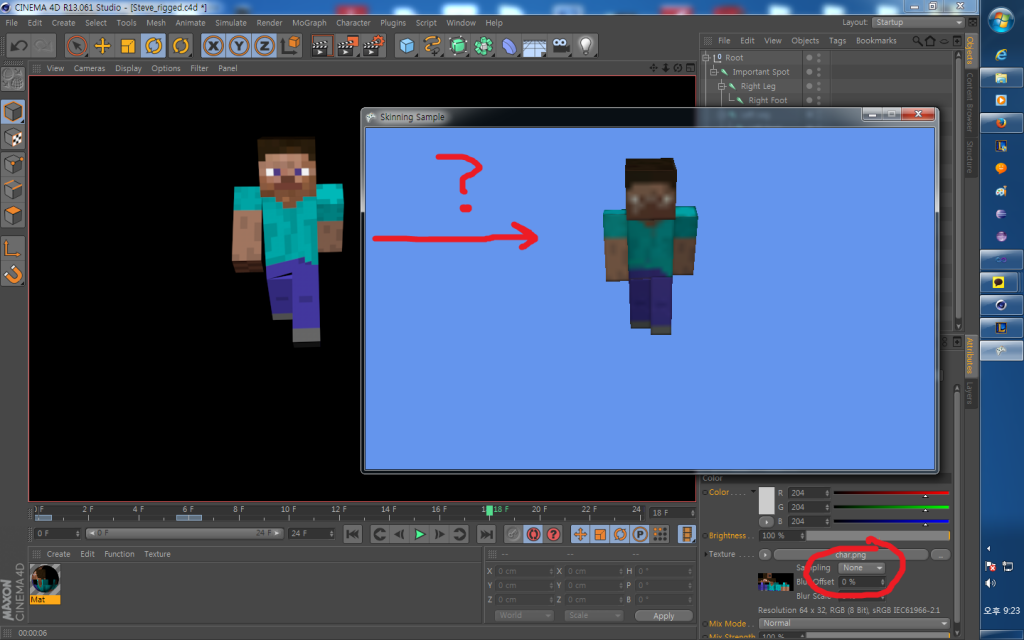This screenshot has height=640, width=1024.
Task: Select the highlighted Rotate tool
Action: point(153,46)
